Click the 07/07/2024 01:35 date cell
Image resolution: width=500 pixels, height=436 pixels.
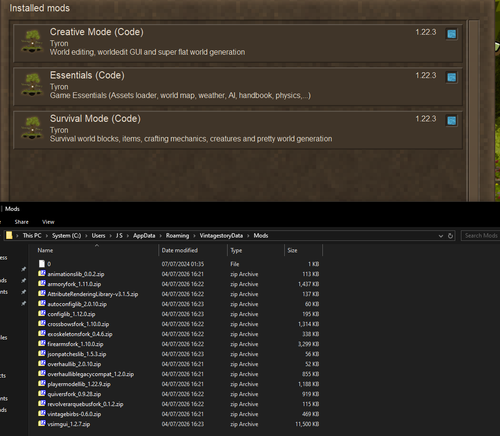(183, 264)
